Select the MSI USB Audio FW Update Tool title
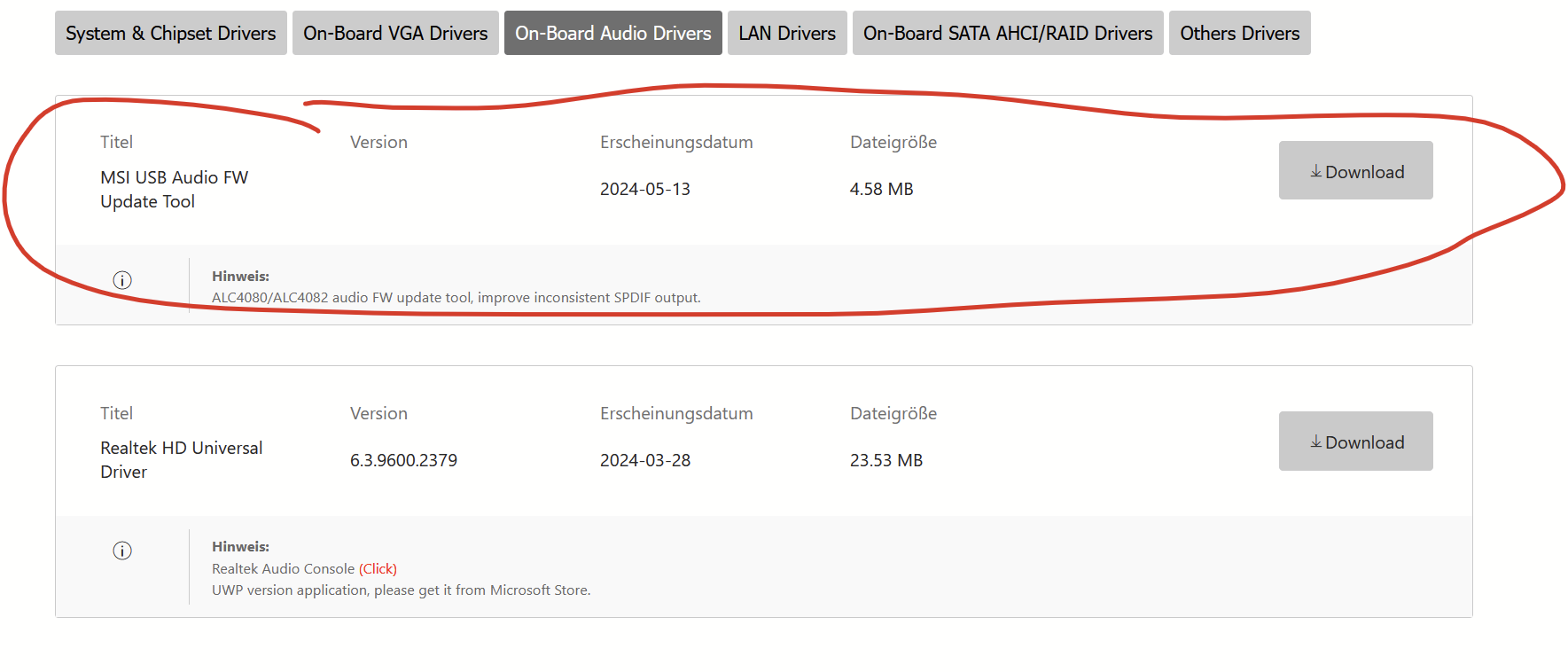Viewport: 1568px width, 672px height. coord(175,189)
